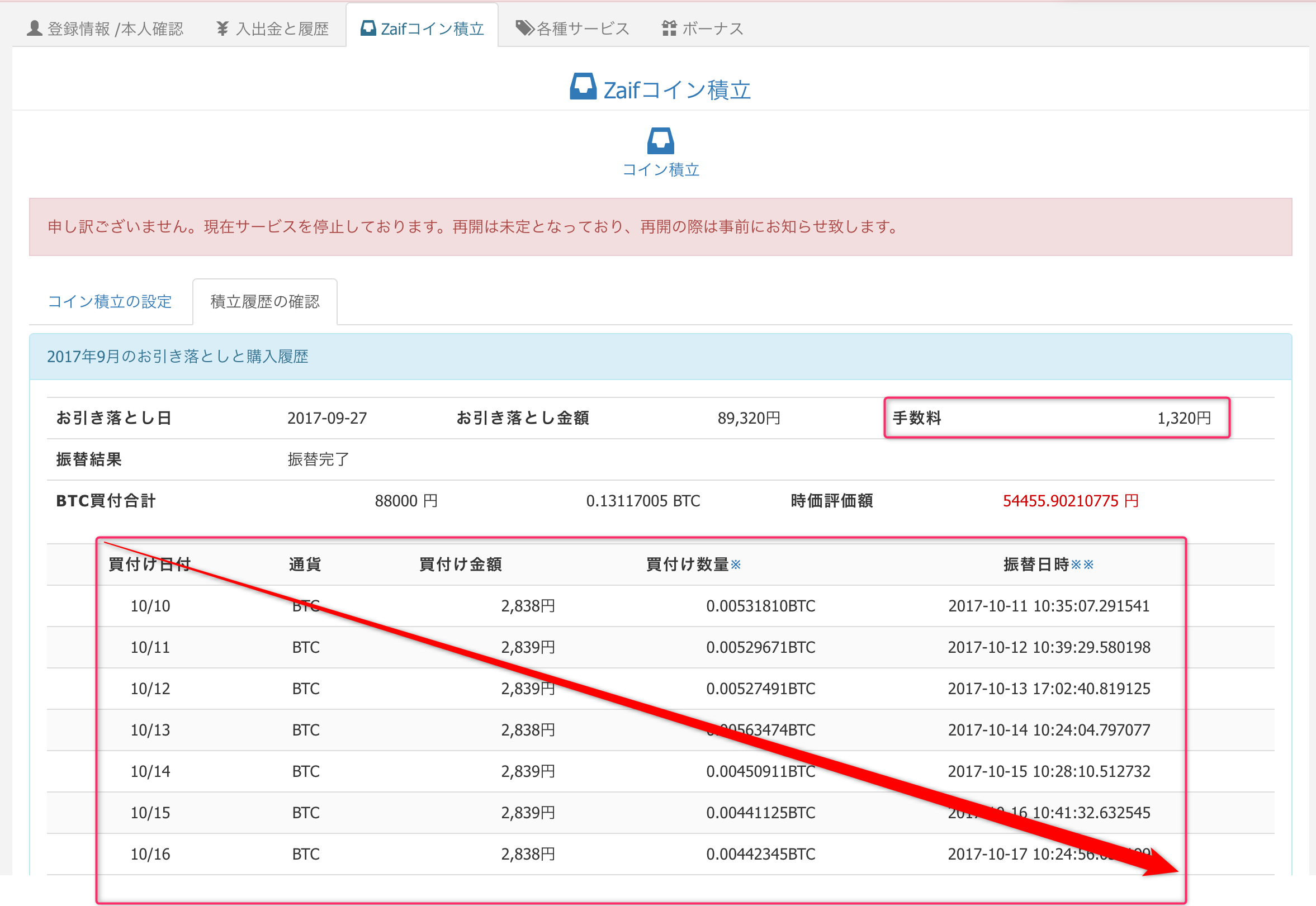Click the inbox icon in the page heading
1316x906 pixels.
pos(583,86)
